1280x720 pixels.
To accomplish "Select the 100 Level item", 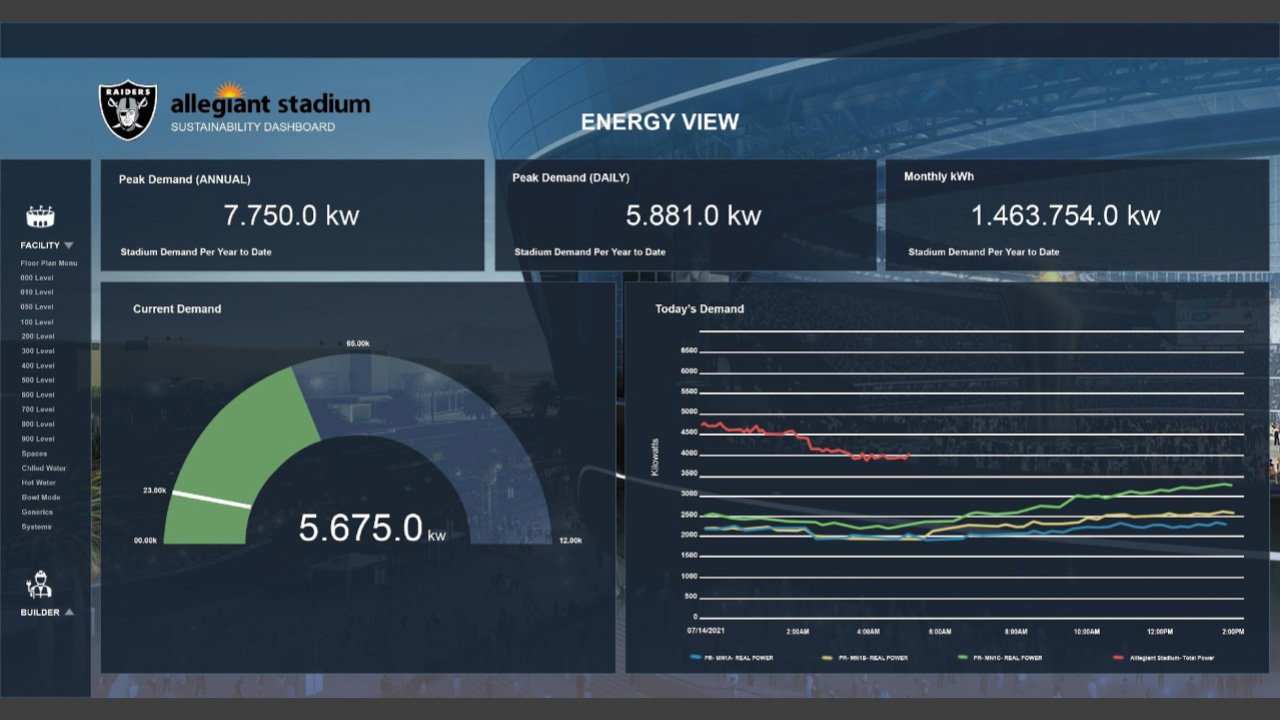I will pyautogui.click(x=37, y=322).
